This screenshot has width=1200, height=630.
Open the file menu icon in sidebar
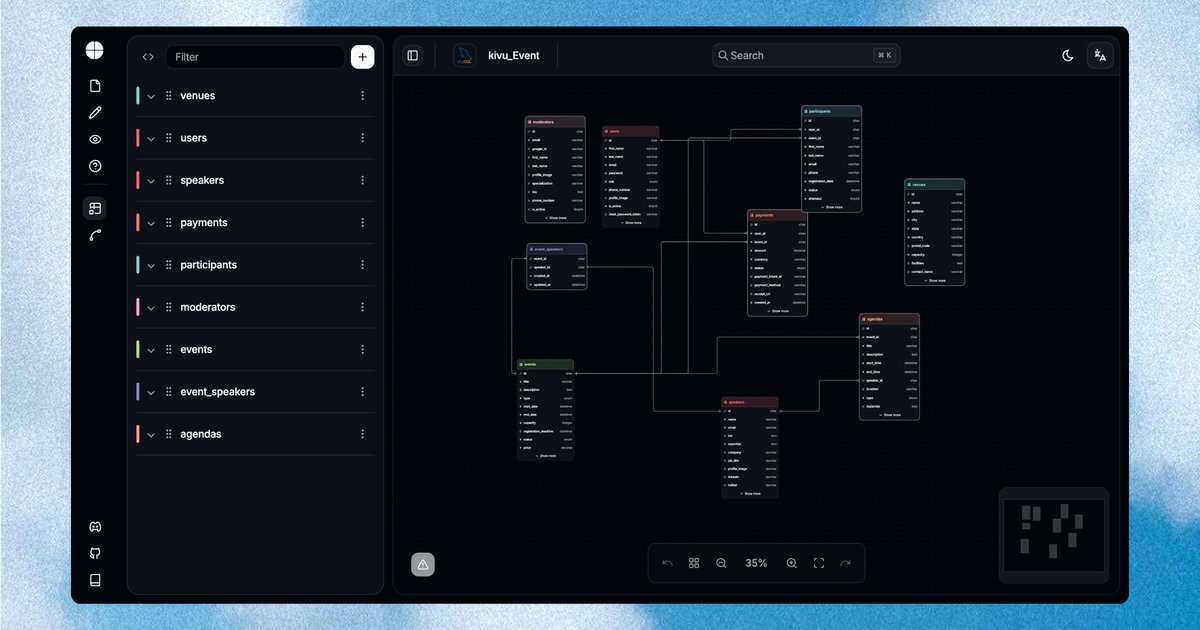[95, 86]
